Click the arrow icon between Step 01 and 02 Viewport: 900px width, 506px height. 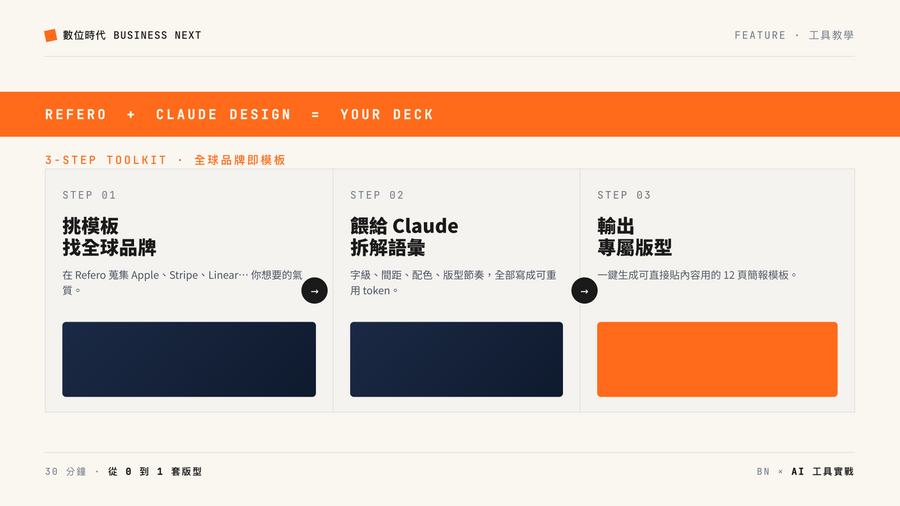pos(315,291)
